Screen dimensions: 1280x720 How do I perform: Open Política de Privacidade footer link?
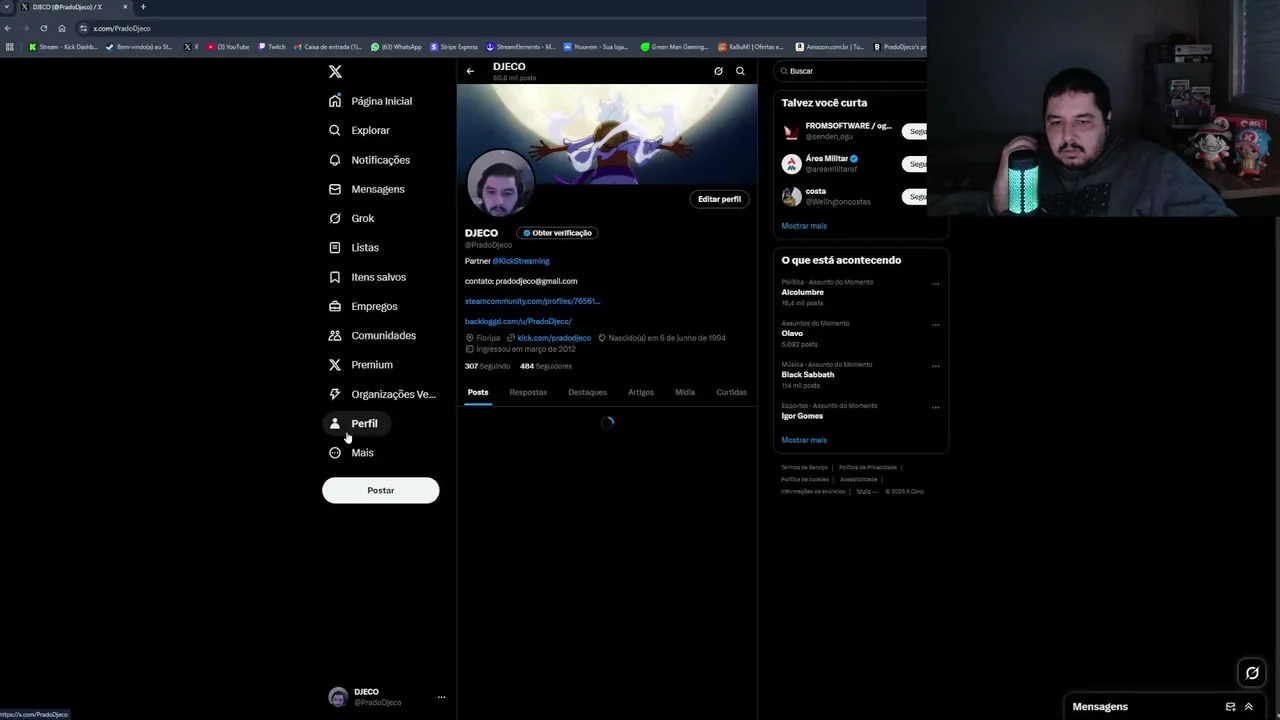(868, 467)
